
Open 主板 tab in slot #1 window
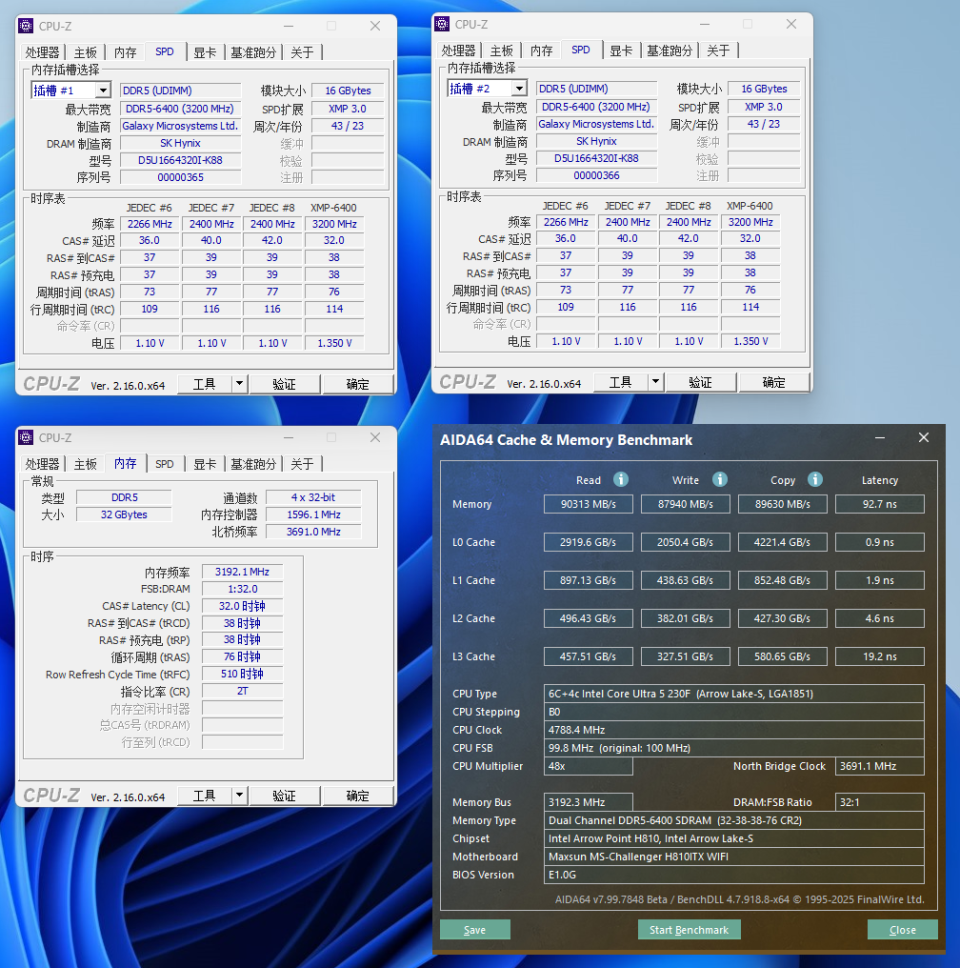[85, 52]
